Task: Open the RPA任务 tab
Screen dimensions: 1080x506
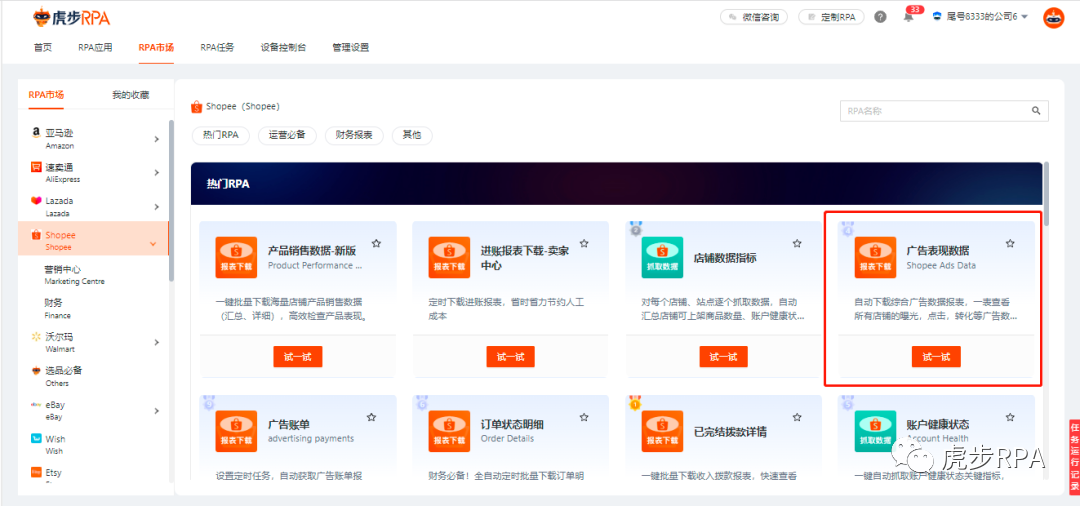Action: click(x=217, y=48)
